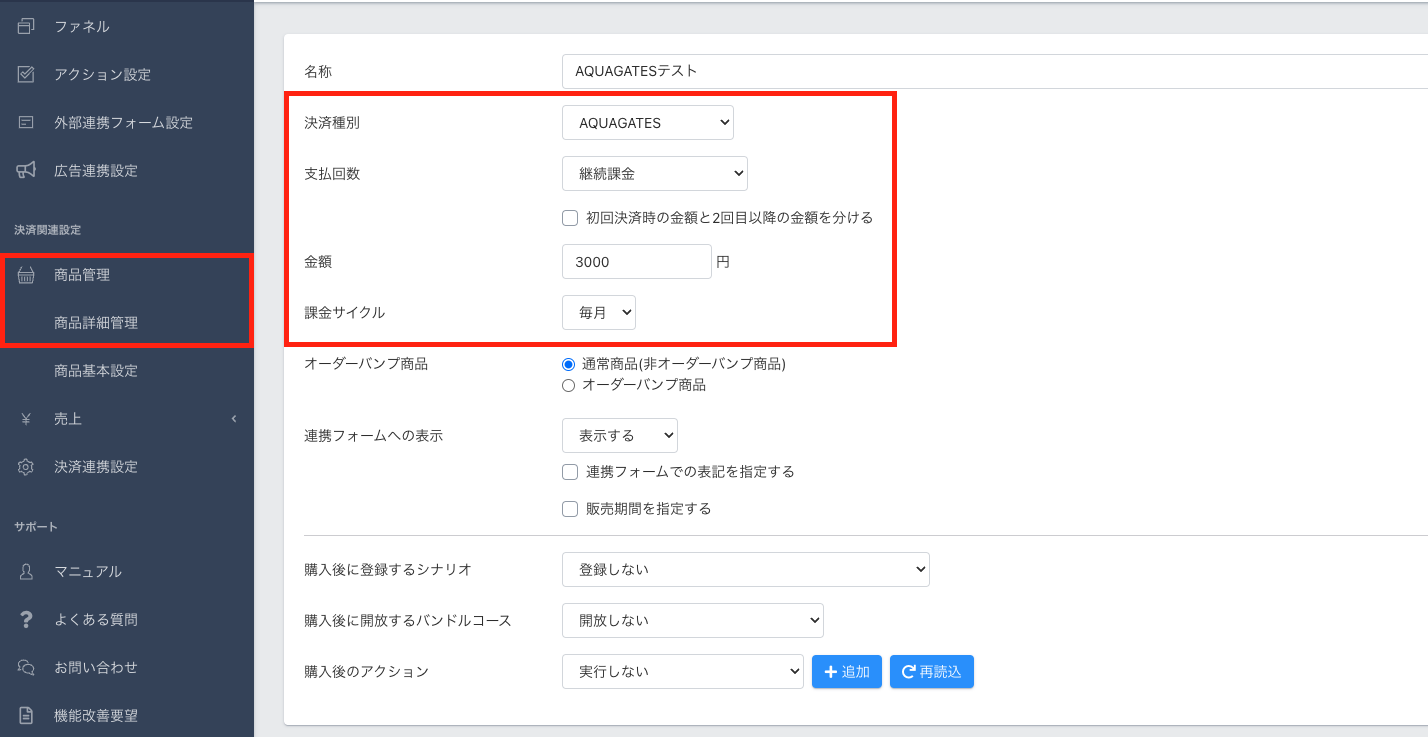Click the payment integration gear icon
Screen dimensions: 1428x737
pos(26,467)
